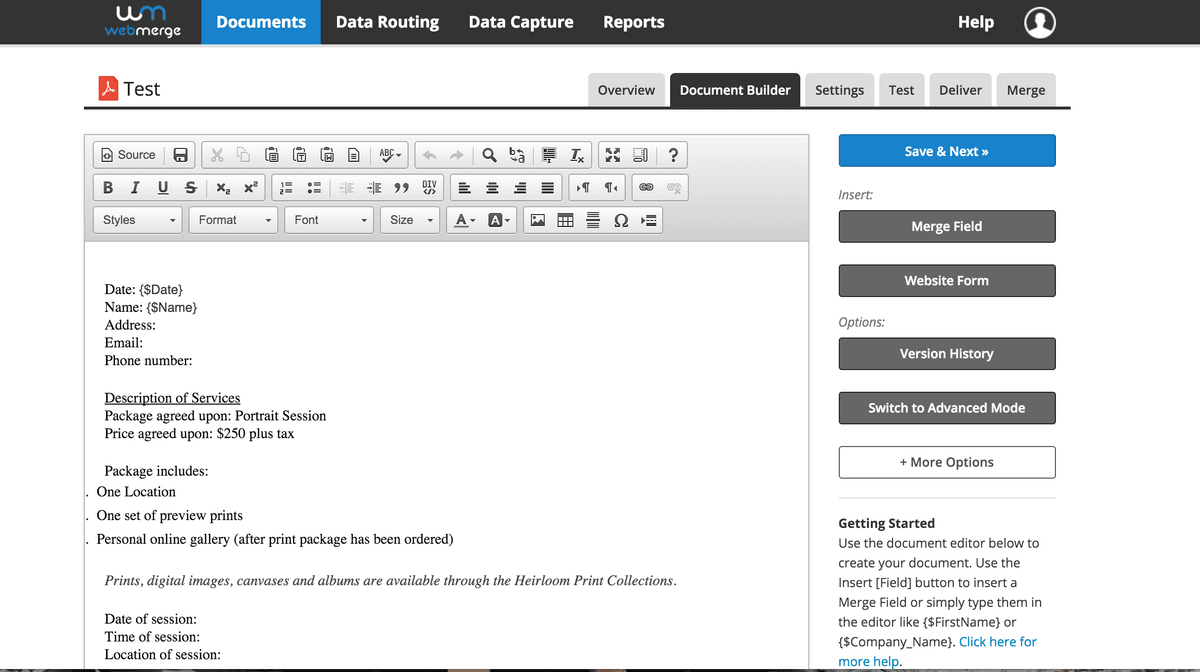Click the Select All icon
Screen dimensions: 1200x672
click(549, 155)
